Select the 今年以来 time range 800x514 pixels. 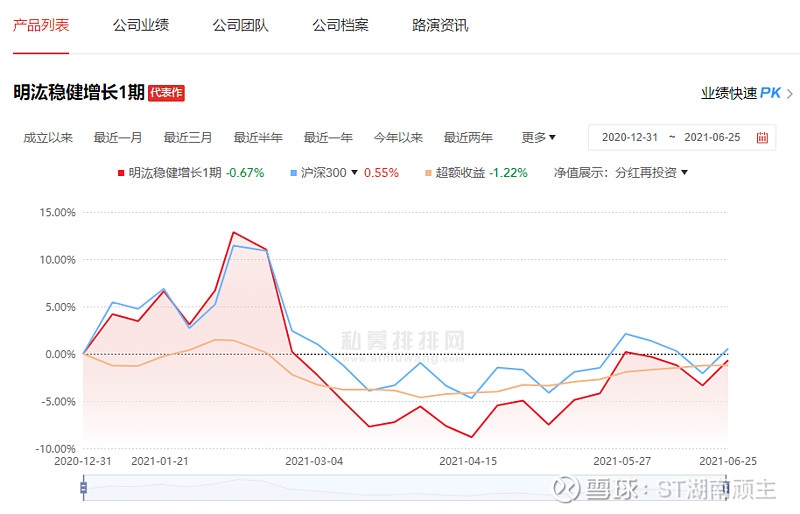coord(398,138)
